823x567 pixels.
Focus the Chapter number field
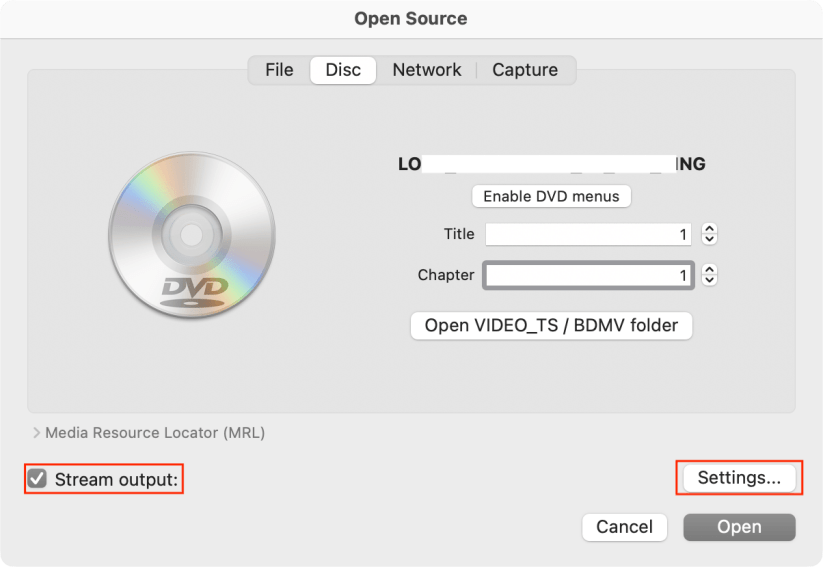[589, 275]
